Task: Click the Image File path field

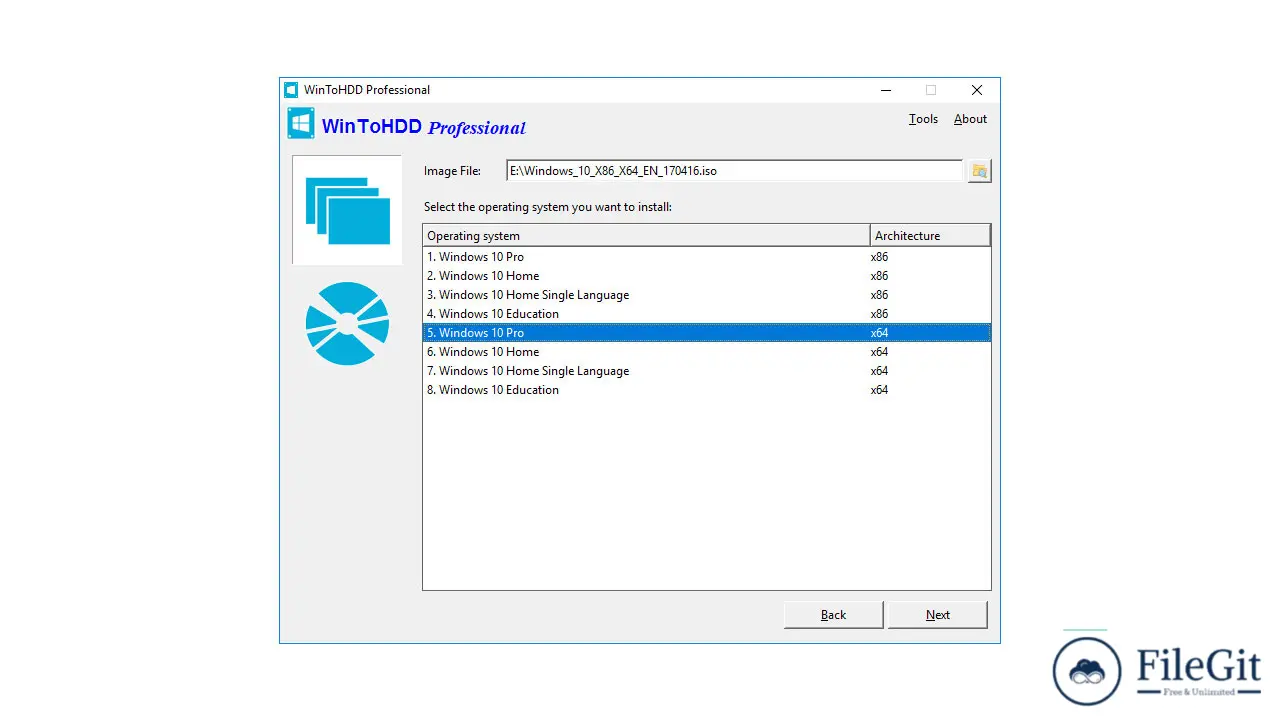Action: (x=734, y=171)
